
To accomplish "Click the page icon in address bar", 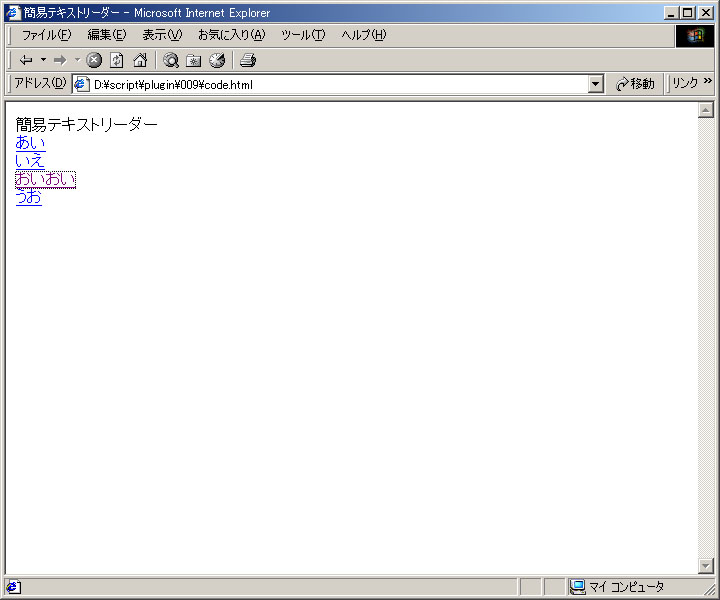I will click(x=82, y=84).
